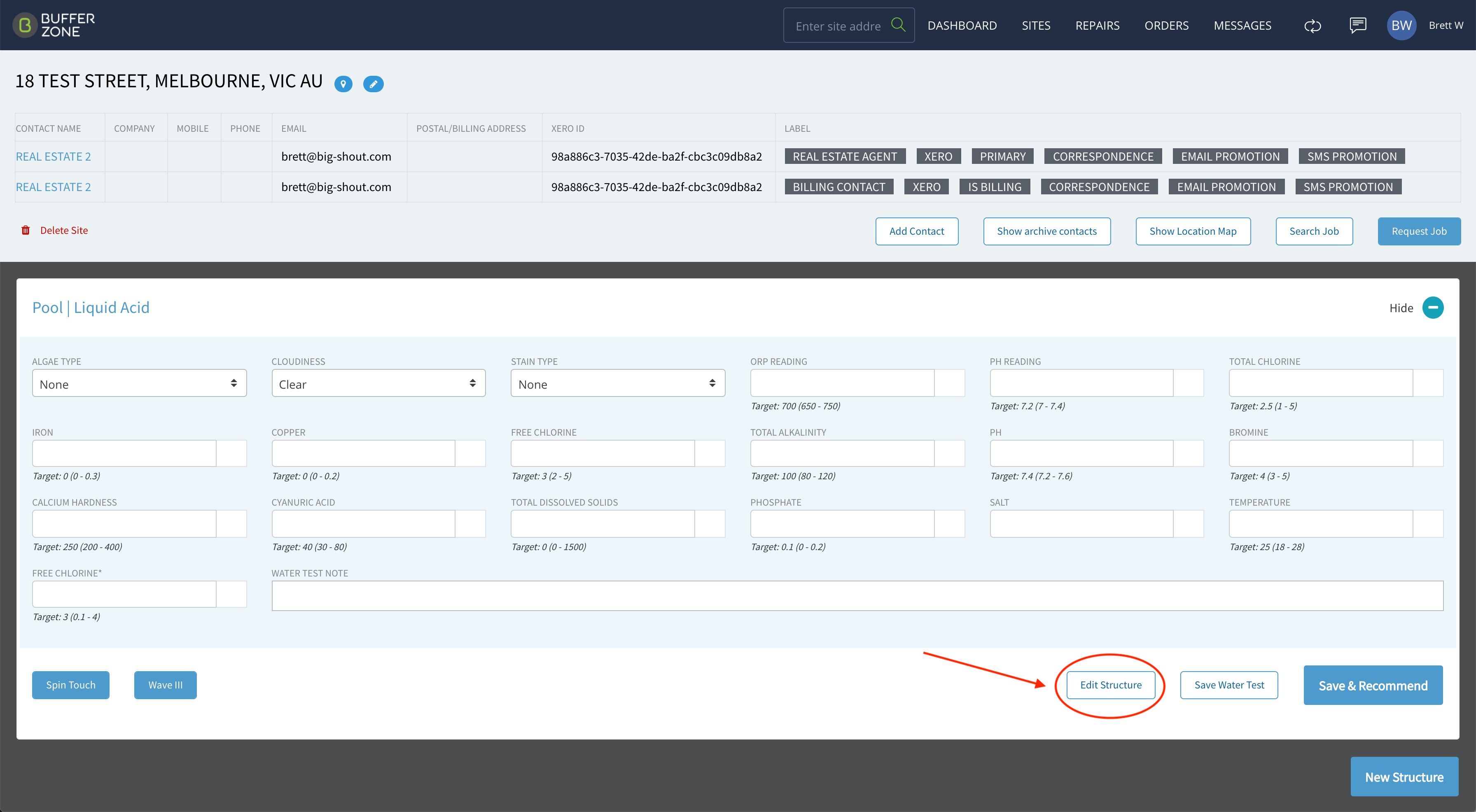Click the Edit Structure button
Screen dimensions: 1476x812
tap(1110, 685)
